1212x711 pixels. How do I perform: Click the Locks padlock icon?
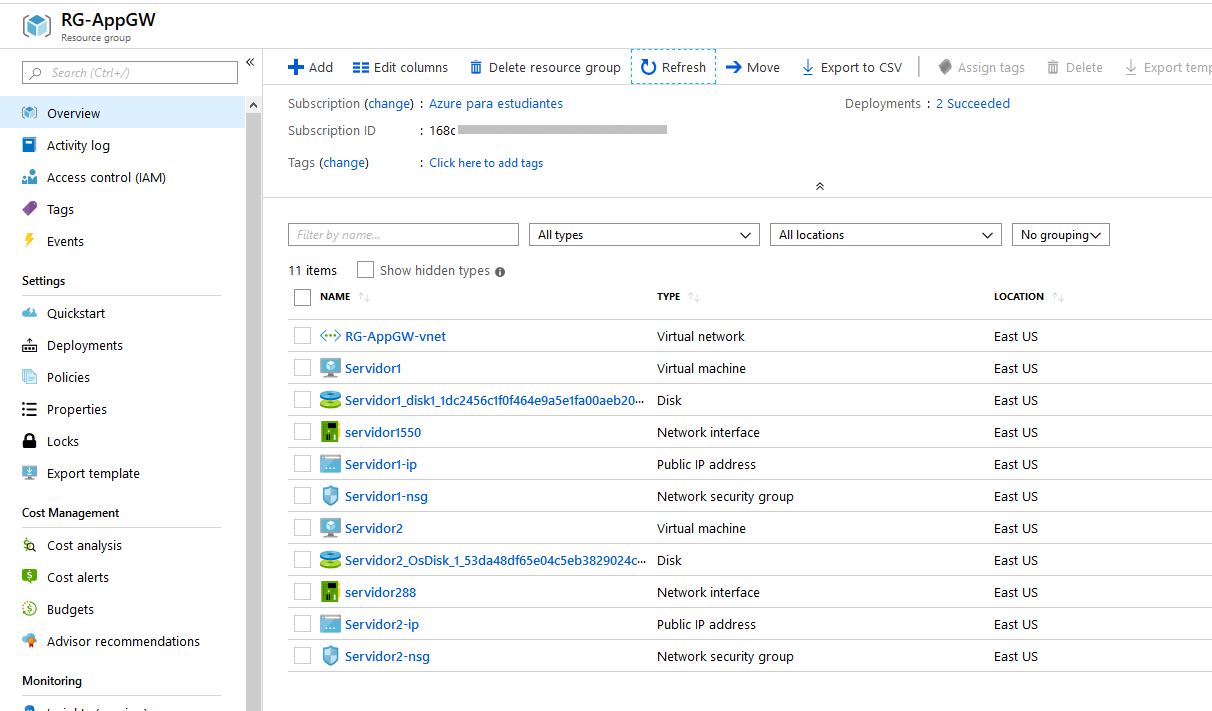[x=30, y=441]
